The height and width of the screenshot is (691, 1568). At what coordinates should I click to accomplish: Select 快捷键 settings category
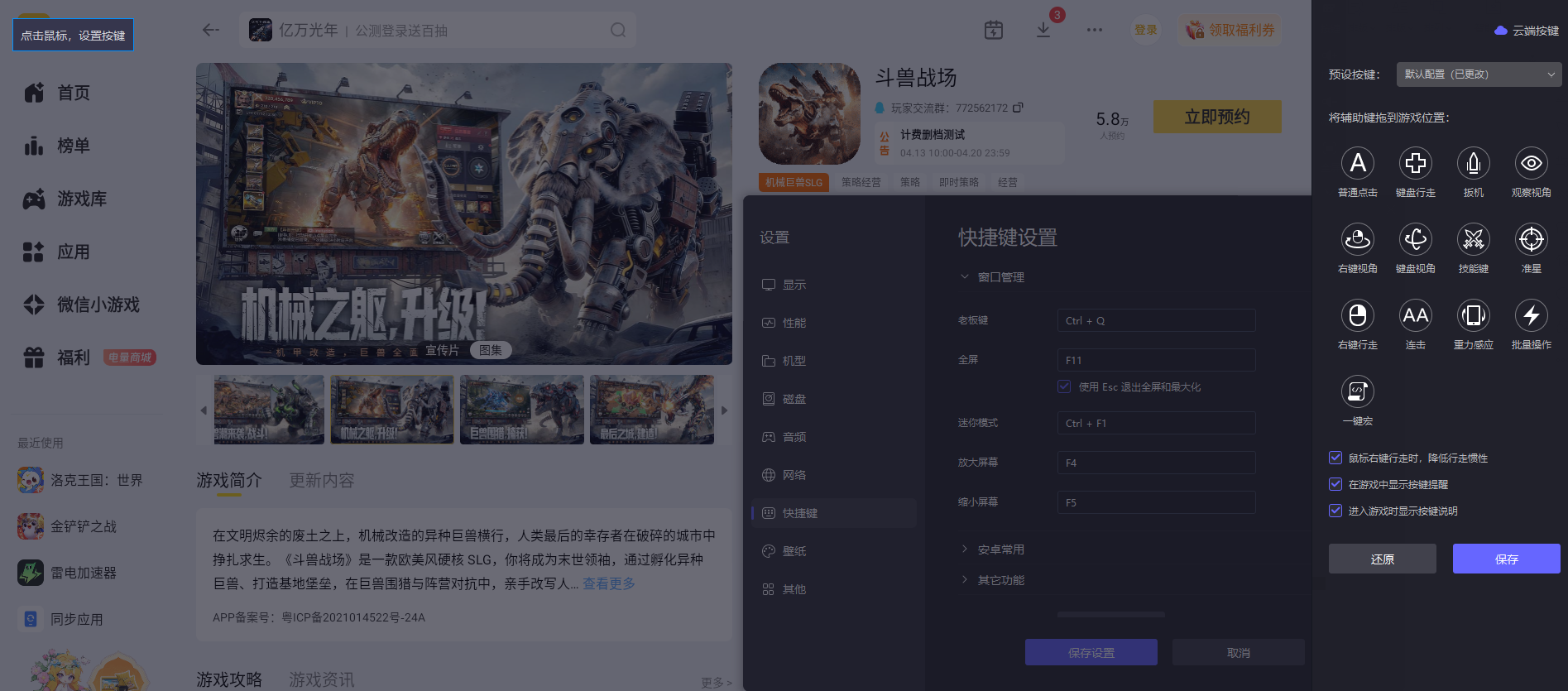(834, 513)
